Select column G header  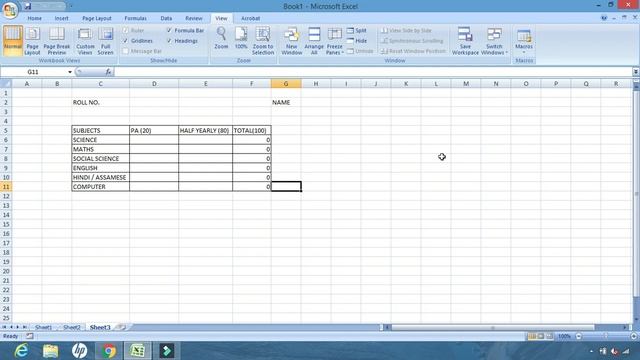coord(286,84)
